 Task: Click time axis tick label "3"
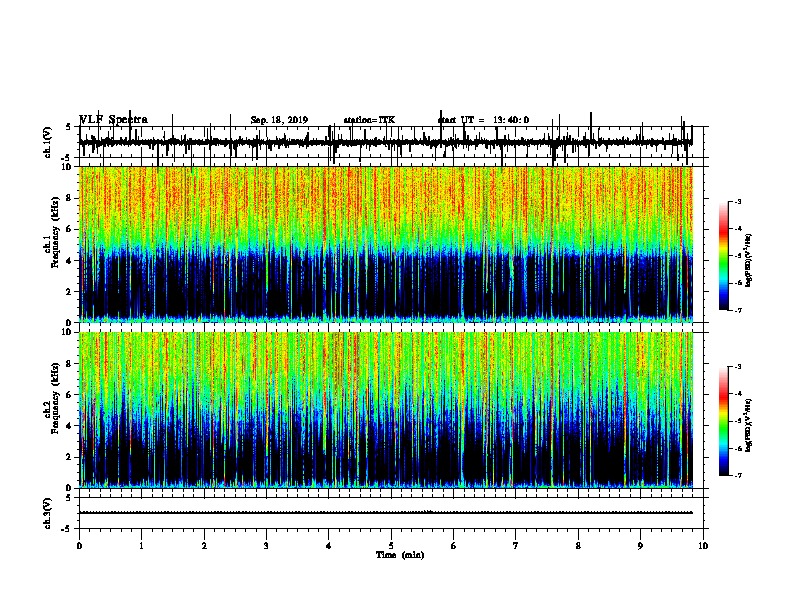[266, 546]
